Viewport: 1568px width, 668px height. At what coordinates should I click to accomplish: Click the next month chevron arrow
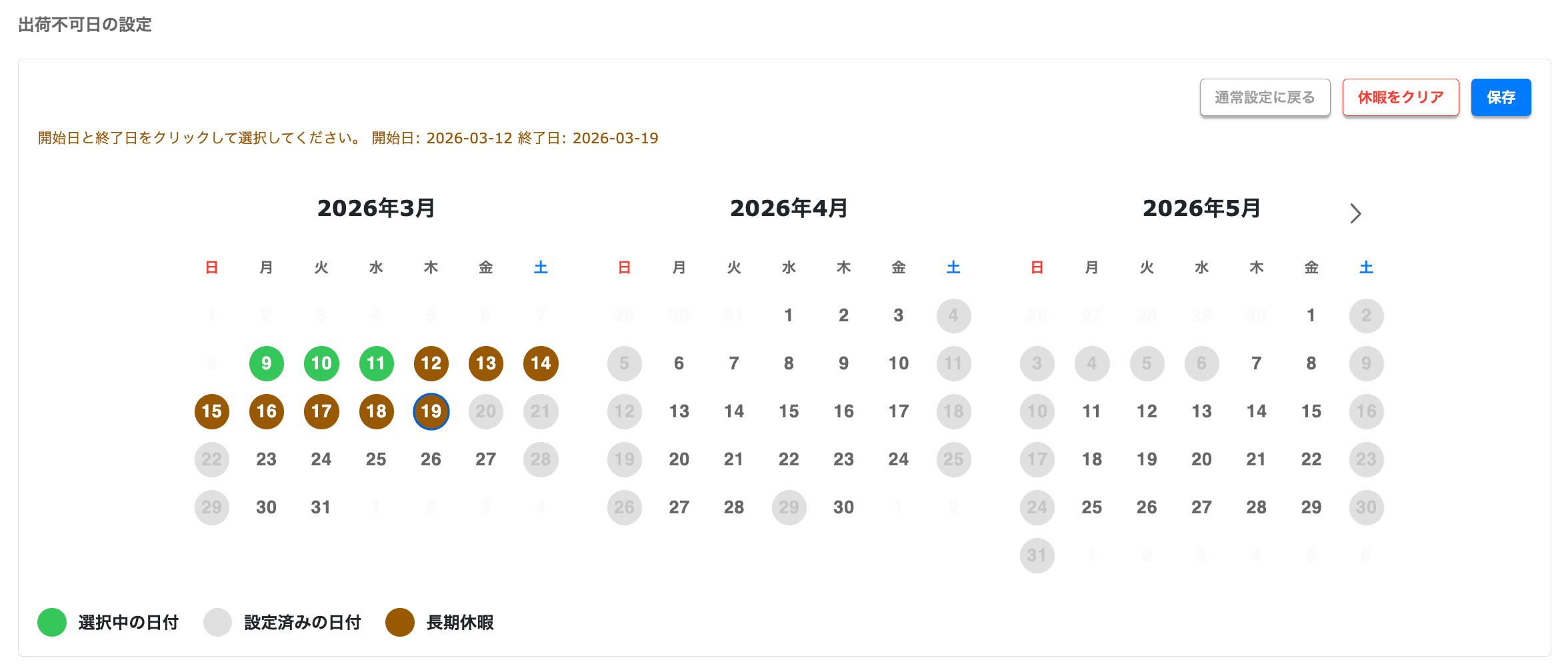[x=1355, y=213]
